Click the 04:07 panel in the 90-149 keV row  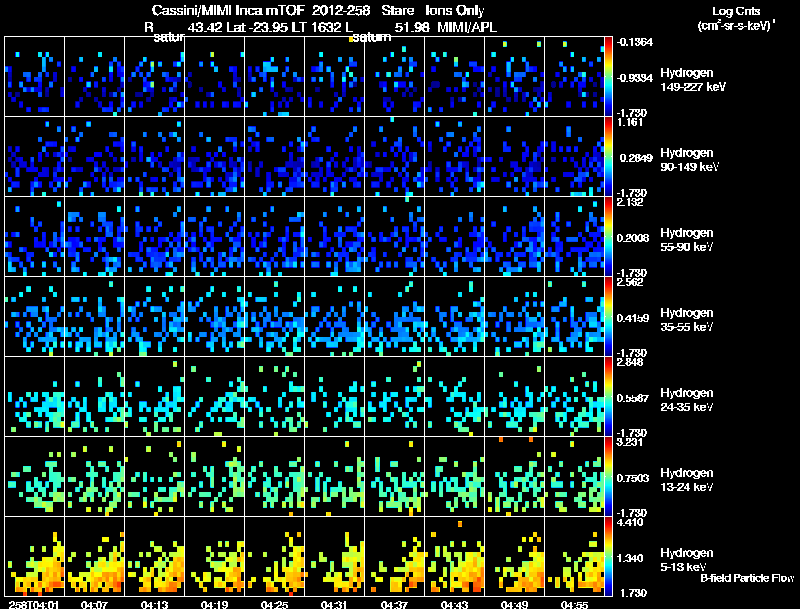pos(94,156)
